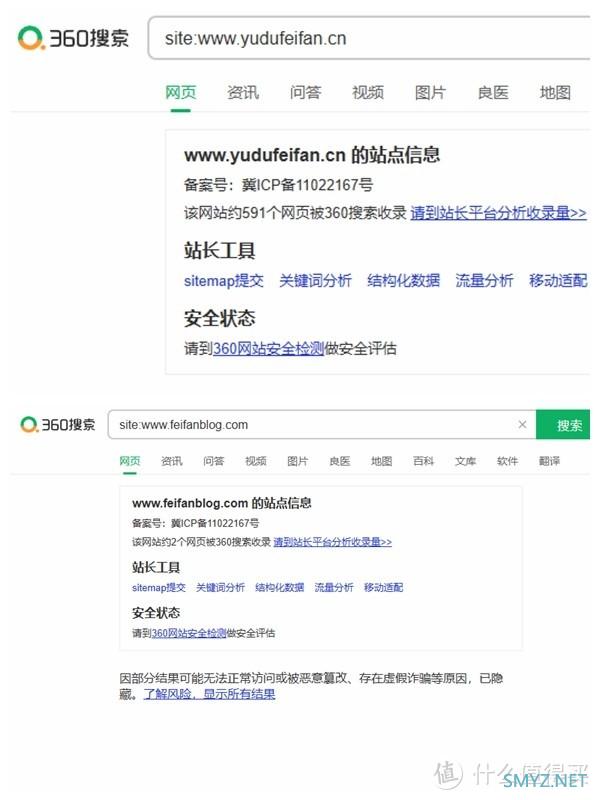600x800 pixels.
Task: Open 360网站安全检测 link in feifanblog.com panel
Action: [x=189, y=633]
